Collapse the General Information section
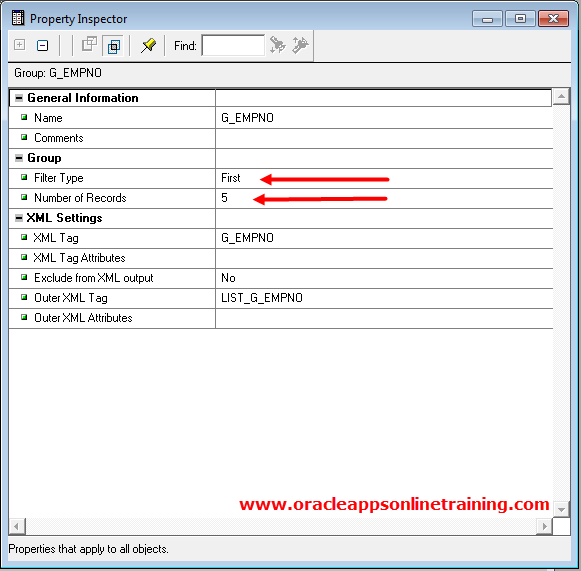The height and width of the screenshot is (571, 581). (x=19, y=98)
